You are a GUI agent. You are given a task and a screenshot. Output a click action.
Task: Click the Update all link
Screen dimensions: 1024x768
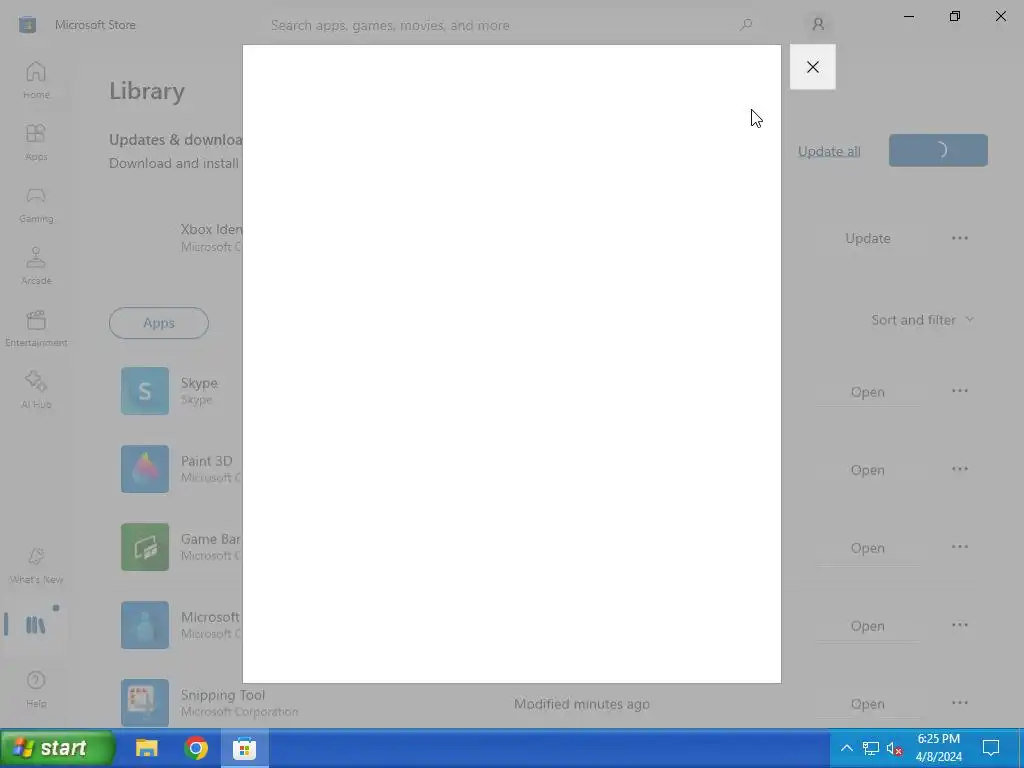[x=829, y=151]
